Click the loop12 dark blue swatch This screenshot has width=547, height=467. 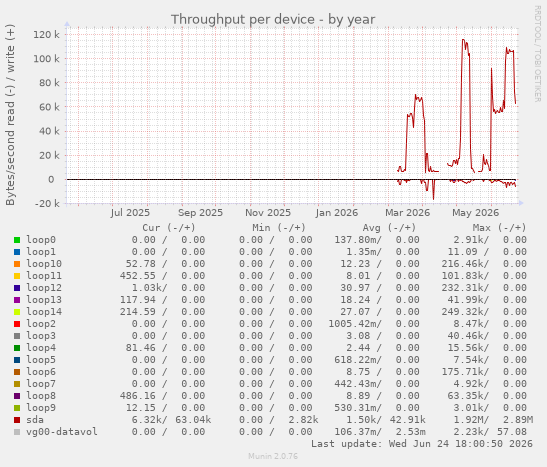17,288
